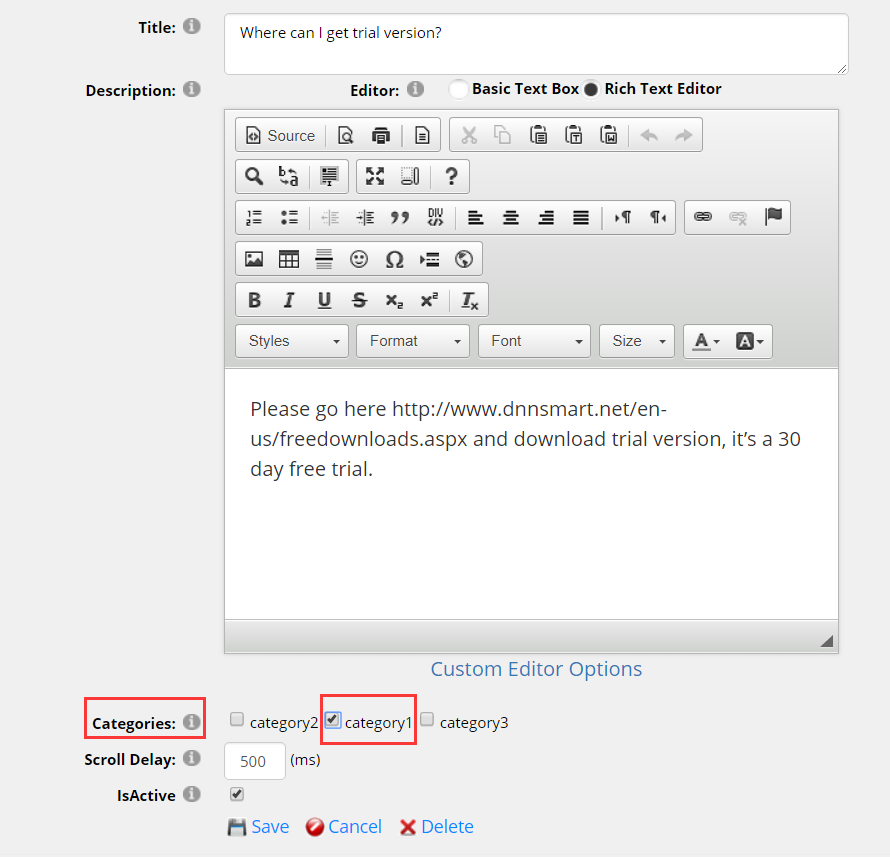Viewport: 890px width, 857px height.
Task: Click Paste from Word icon
Action: point(608,135)
